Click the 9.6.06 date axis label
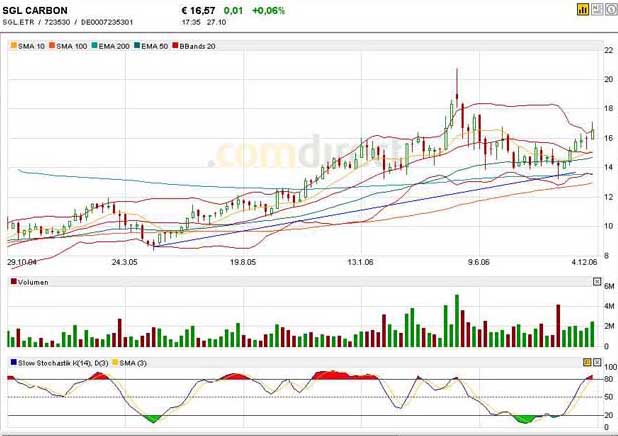 (x=478, y=262)
